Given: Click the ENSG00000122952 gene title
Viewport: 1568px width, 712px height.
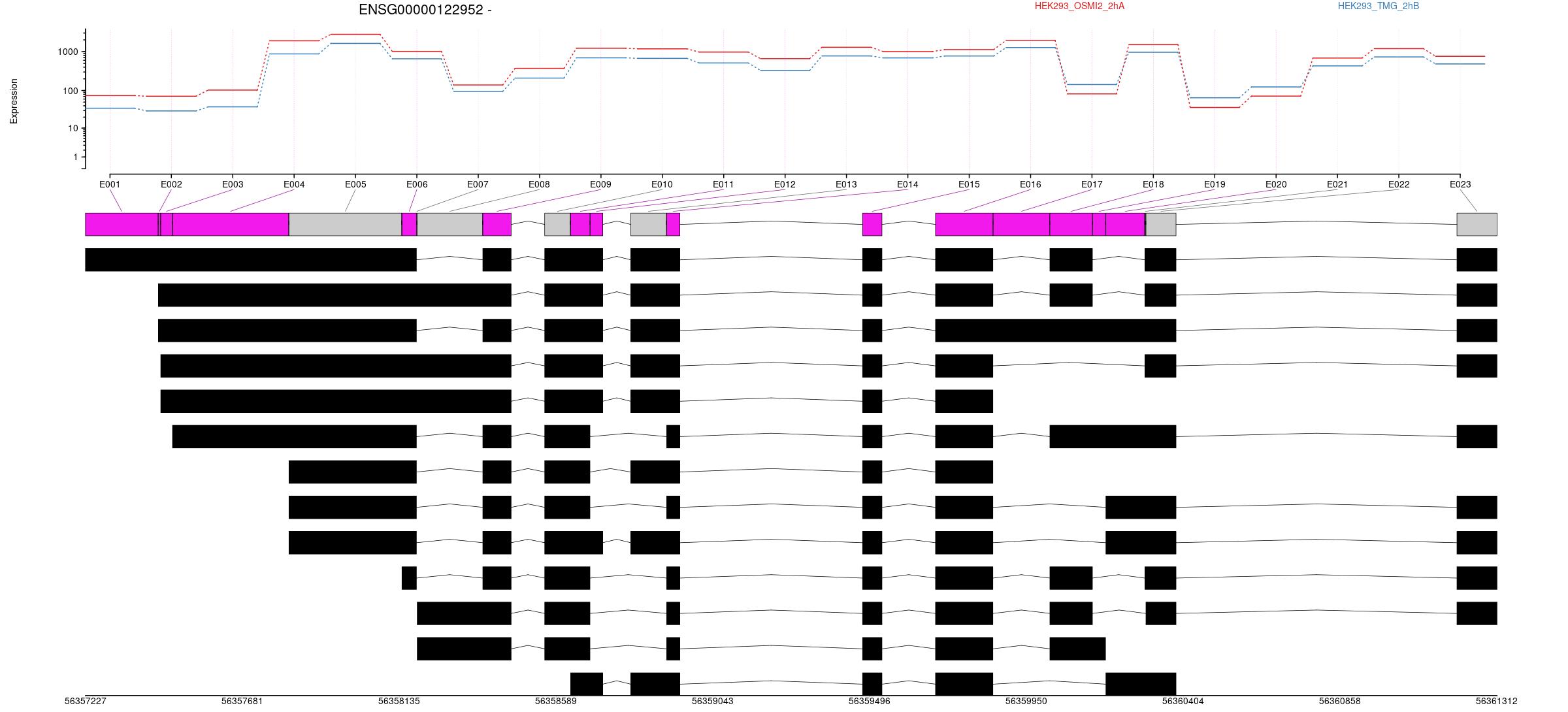Looking at the screenshot, I should point(425,10).
